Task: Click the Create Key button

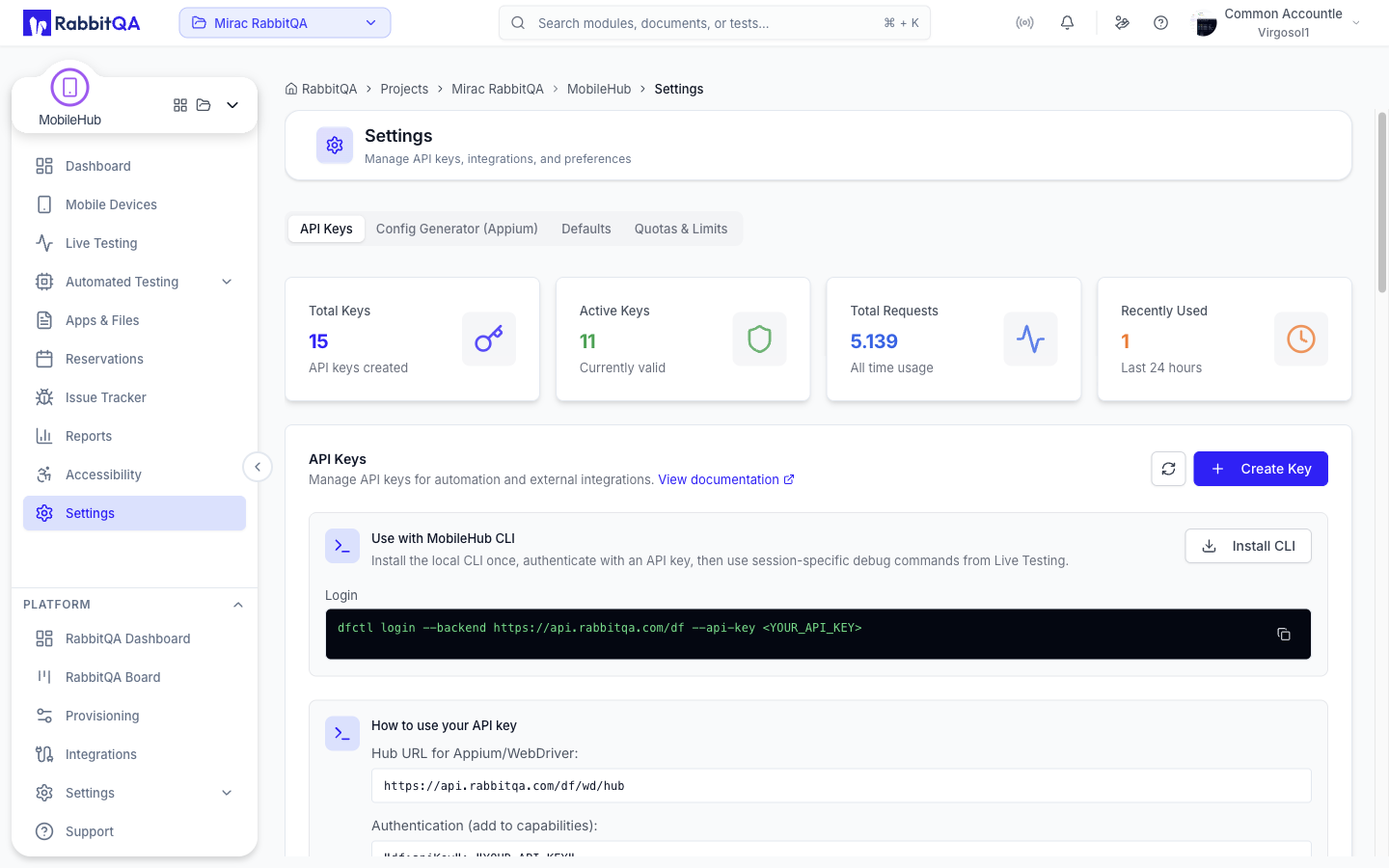Action: (x=1261, y=469)
